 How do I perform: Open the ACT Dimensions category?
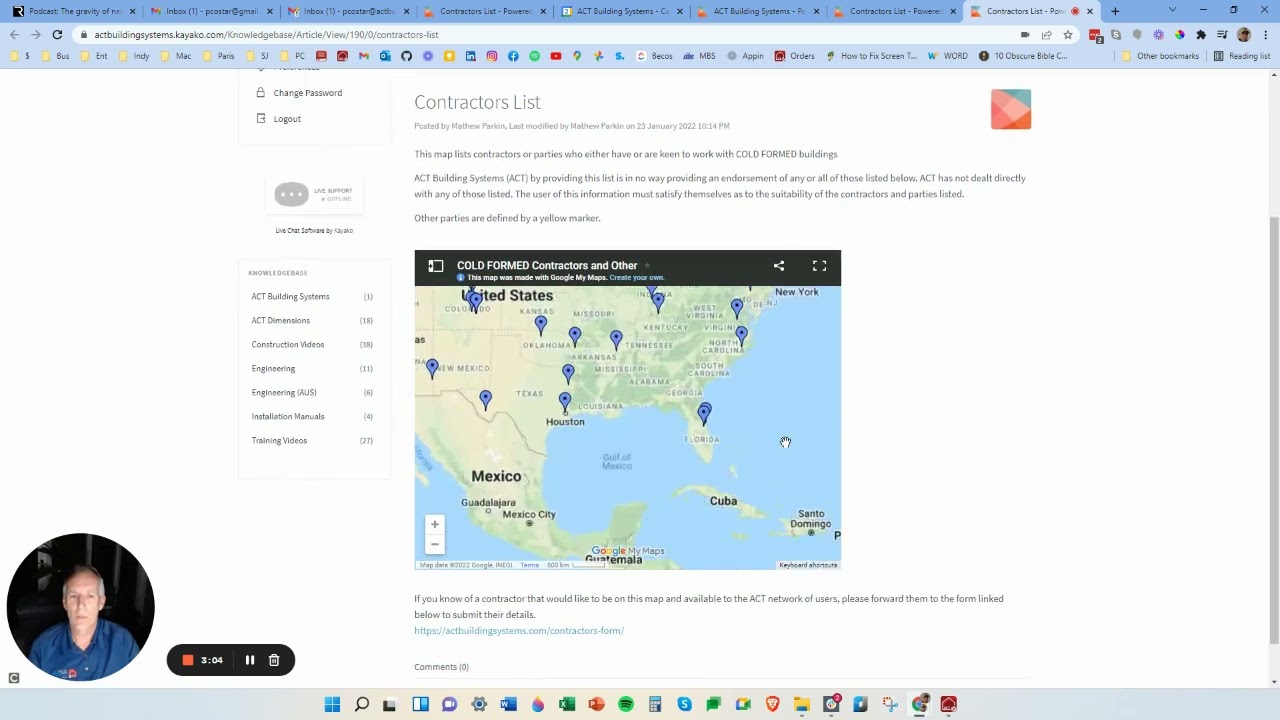click(x=280, y=321)
